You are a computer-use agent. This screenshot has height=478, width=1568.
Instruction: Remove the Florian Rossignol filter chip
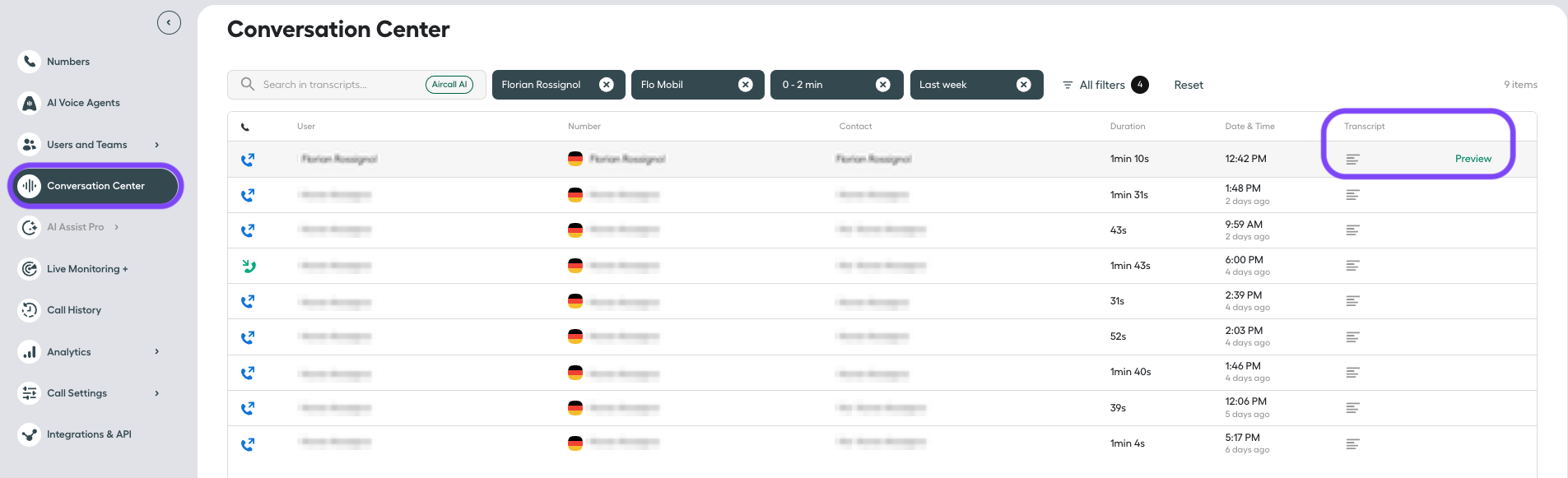(x=607, y=85)
